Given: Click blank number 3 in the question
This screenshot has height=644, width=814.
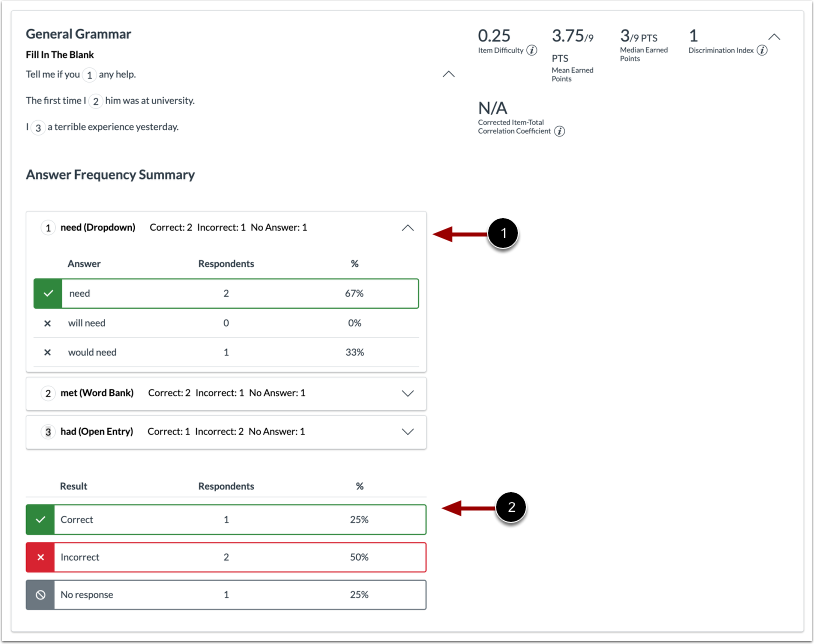Looking at the screenshot, I should point(37,127).
